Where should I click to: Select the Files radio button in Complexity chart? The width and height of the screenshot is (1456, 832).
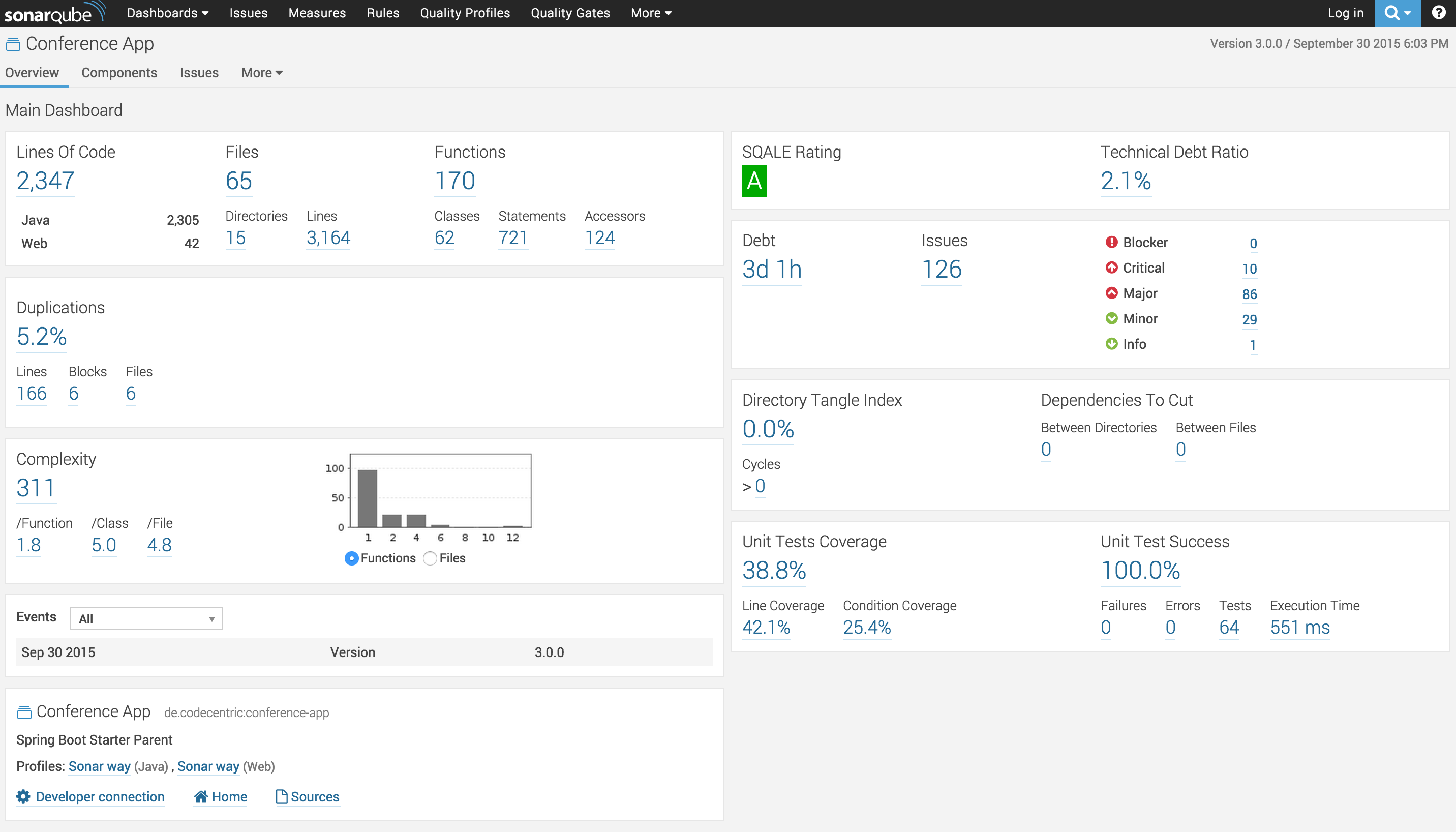pyautogui.click(x=430, y=558)
